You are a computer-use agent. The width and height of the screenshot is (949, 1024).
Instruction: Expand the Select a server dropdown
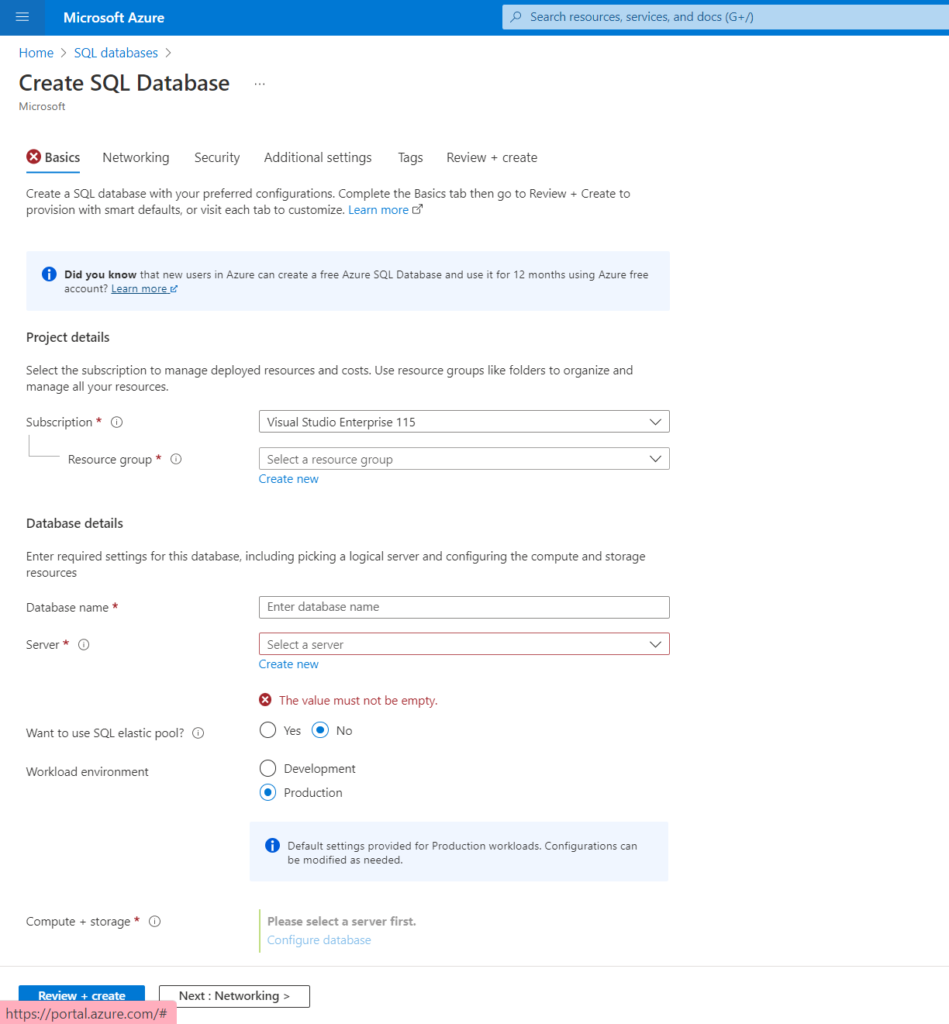(x=464, y=644)
